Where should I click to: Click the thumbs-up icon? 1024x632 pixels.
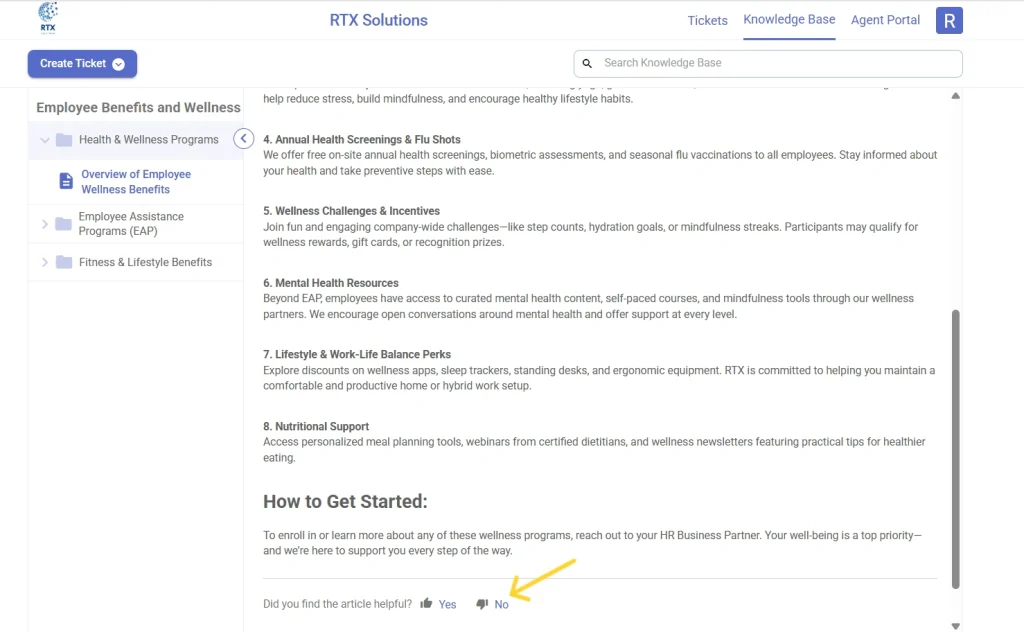click(426, 603)
